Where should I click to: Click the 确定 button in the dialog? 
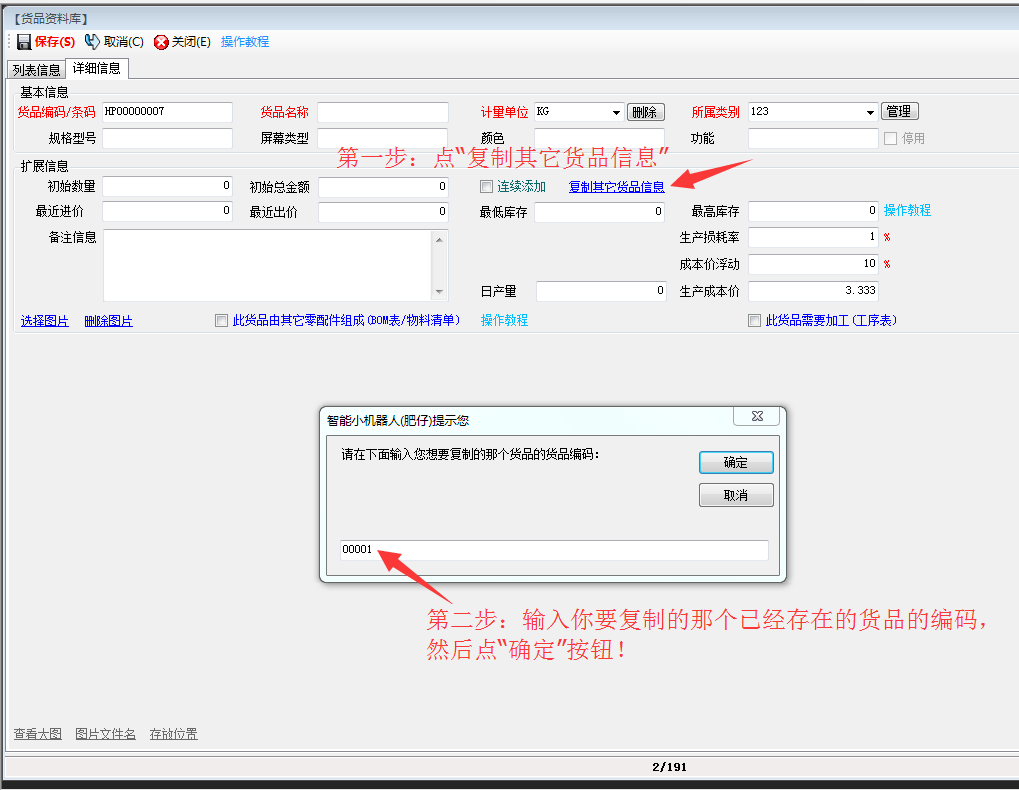pyautogui.click(x=736, y=463)
